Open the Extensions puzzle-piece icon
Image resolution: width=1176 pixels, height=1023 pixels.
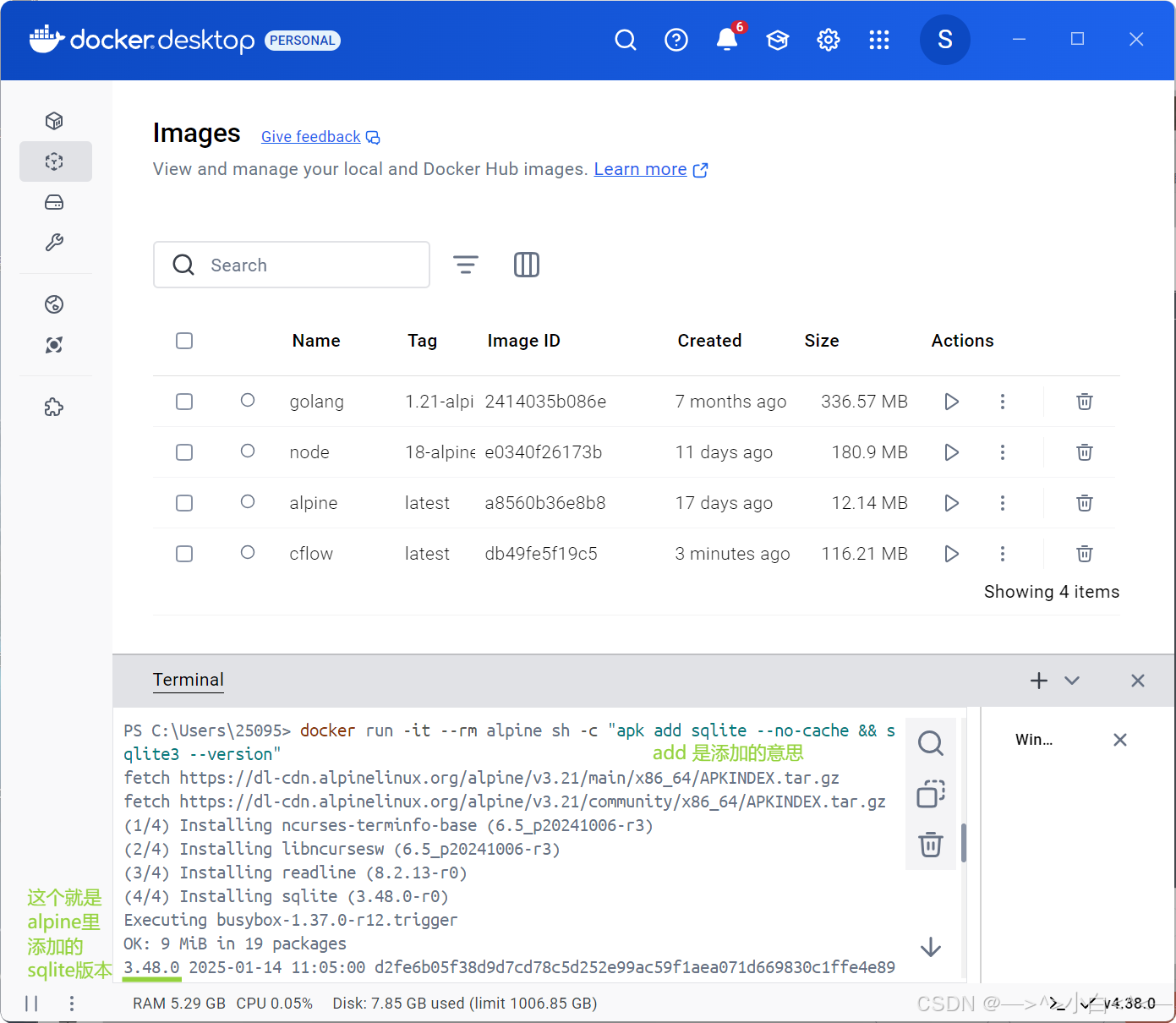coord(54,407)
